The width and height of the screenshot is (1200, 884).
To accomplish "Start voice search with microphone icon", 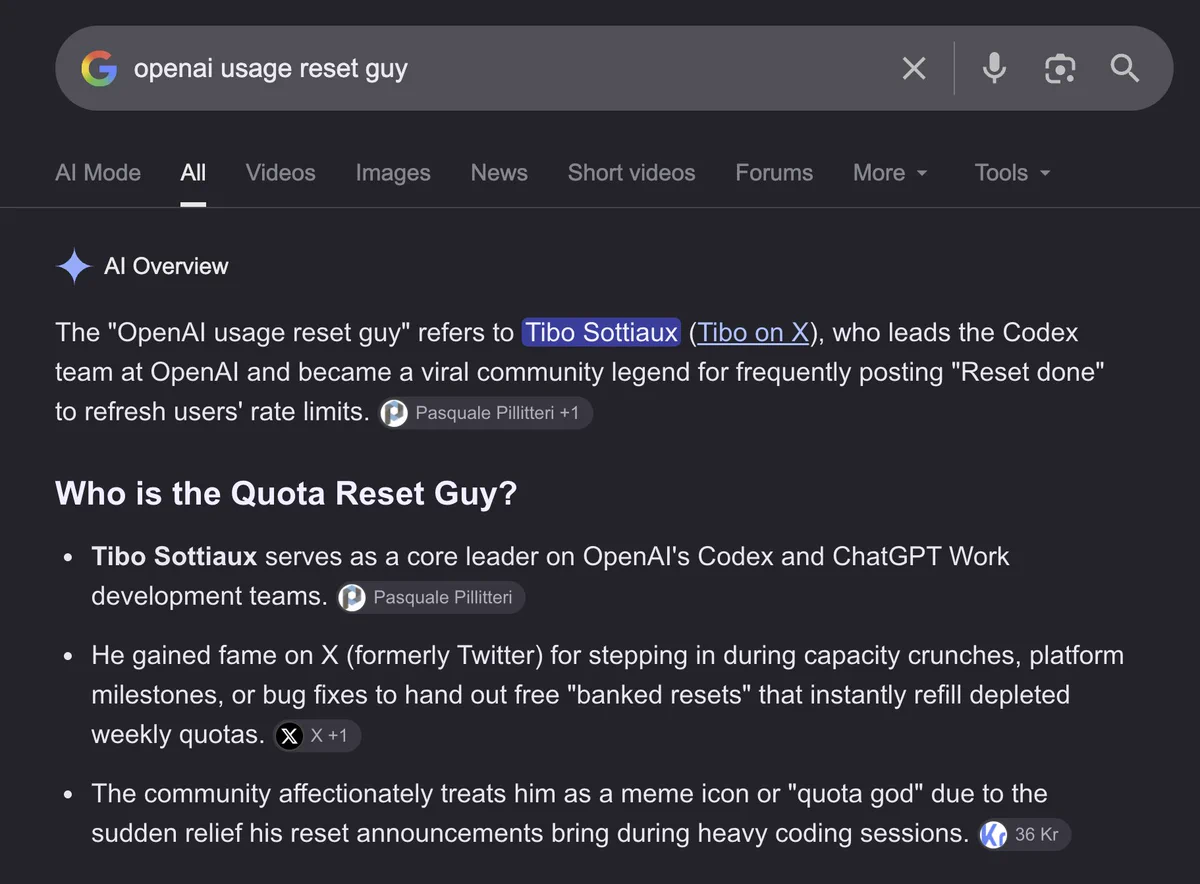I will [x=994, y=69].
